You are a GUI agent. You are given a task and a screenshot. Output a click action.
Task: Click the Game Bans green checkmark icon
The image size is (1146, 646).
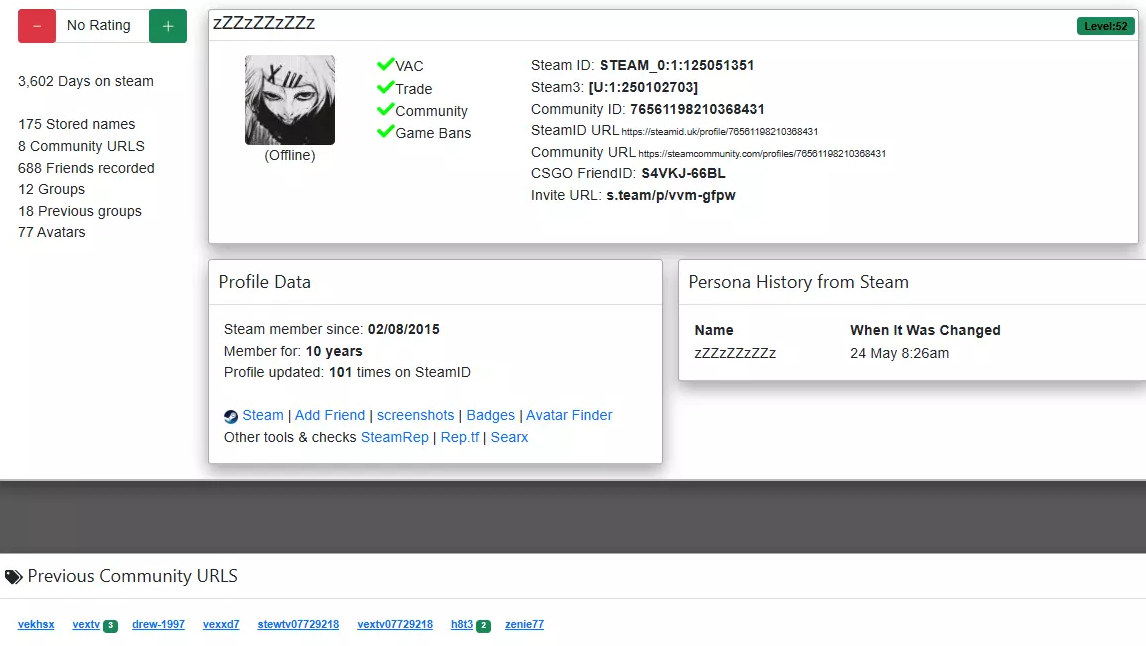(x=385, y=132)
